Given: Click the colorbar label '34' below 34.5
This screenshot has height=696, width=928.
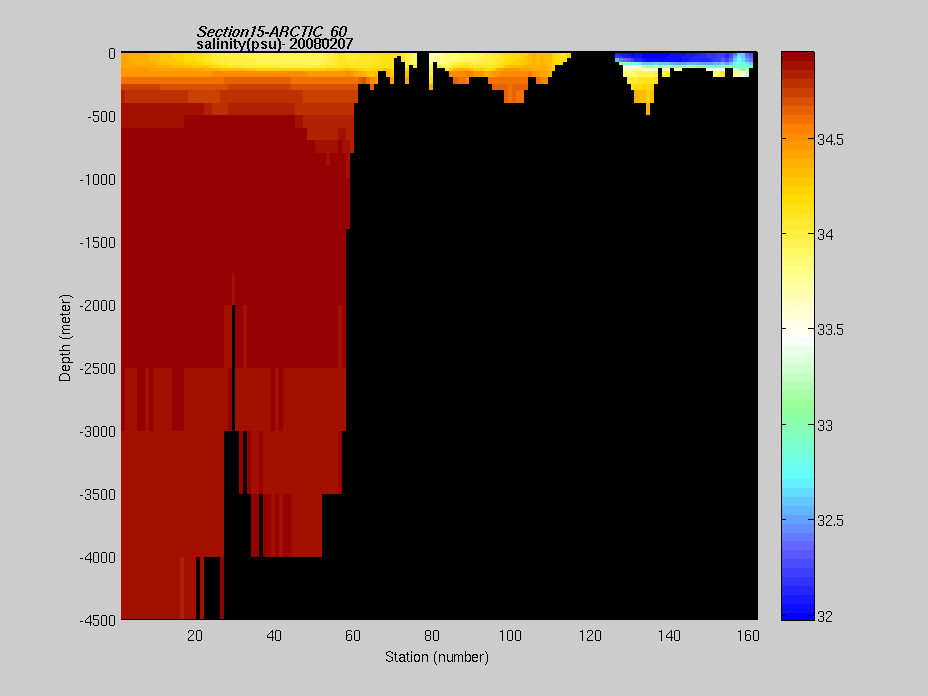Looking at the screenshot, I should tap(825, 235).
